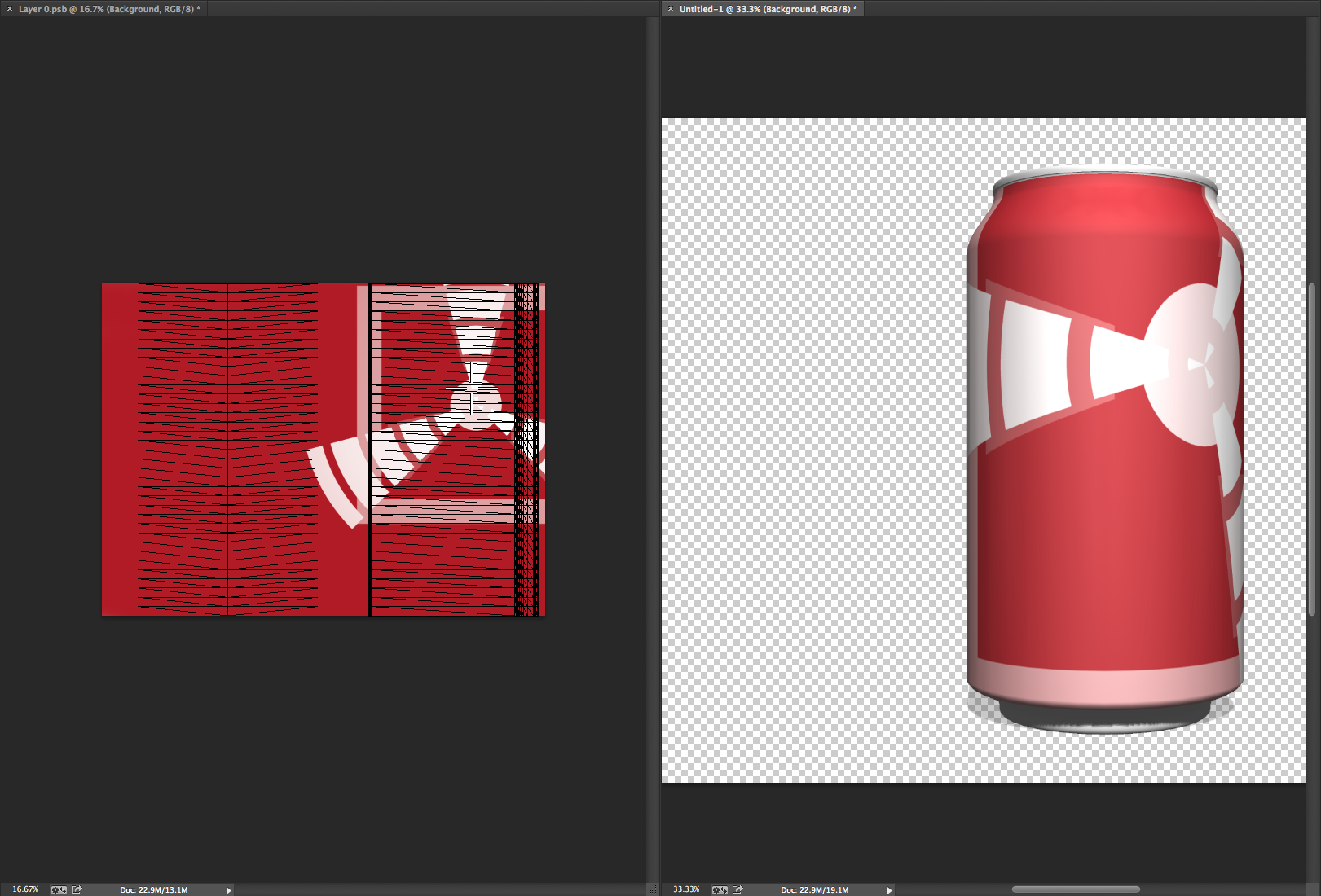This screenshot has width=1321, height=896.
Task: Close the Layer 0.psb document tab
Action: [10, 9]
